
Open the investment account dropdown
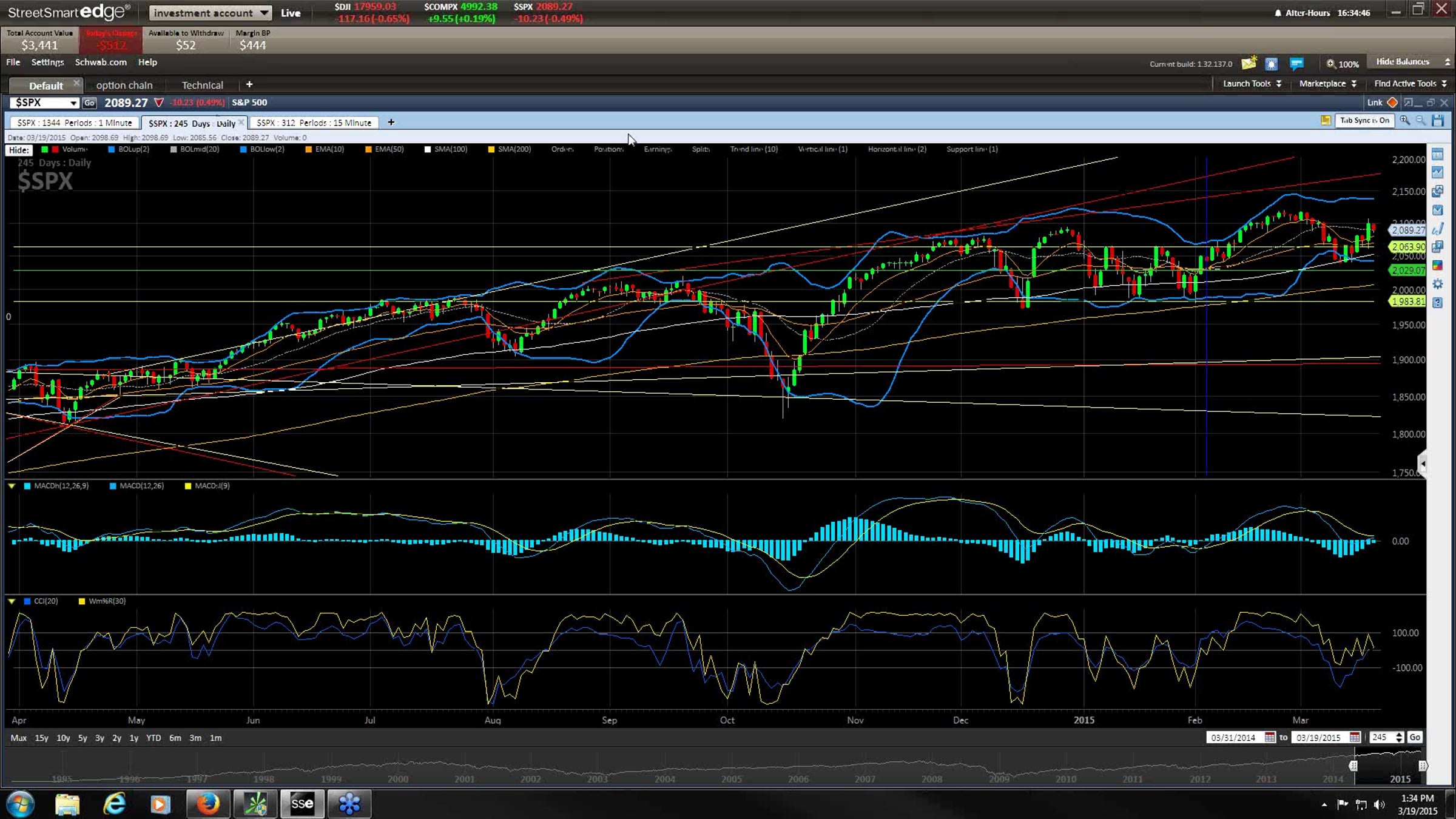210,13
